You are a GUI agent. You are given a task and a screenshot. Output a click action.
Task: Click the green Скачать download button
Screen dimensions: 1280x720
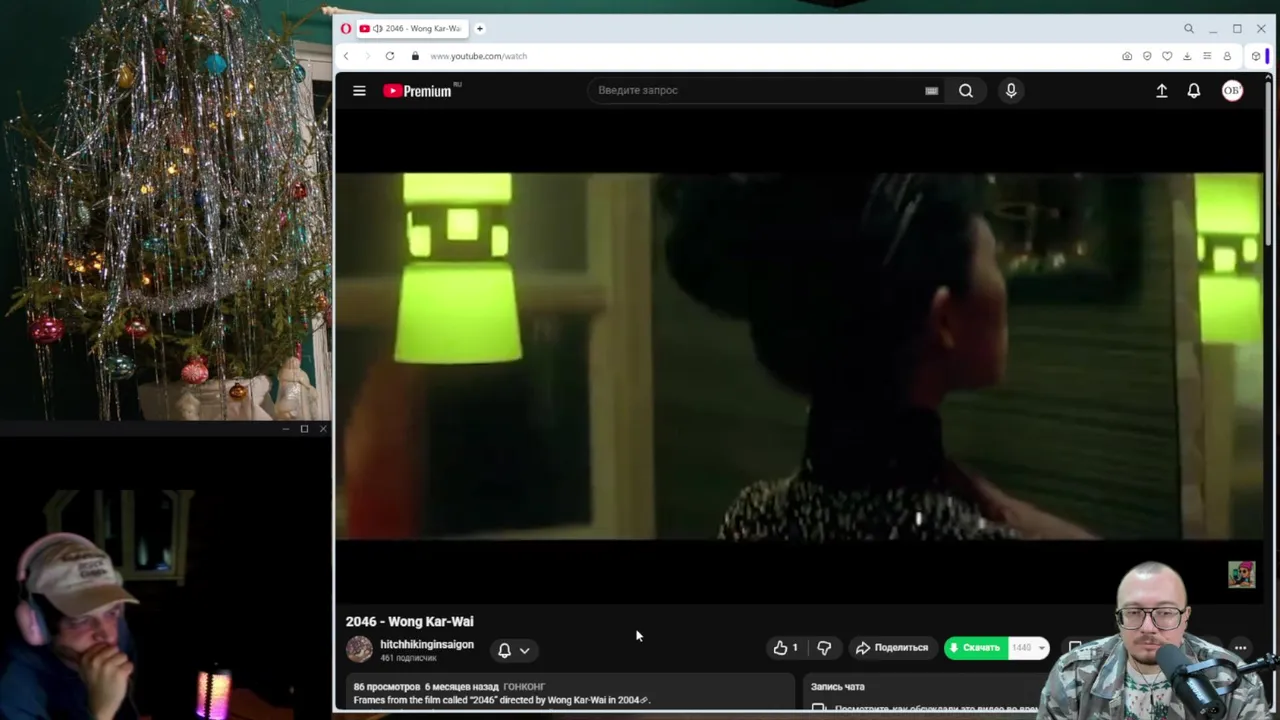[975, 648]
